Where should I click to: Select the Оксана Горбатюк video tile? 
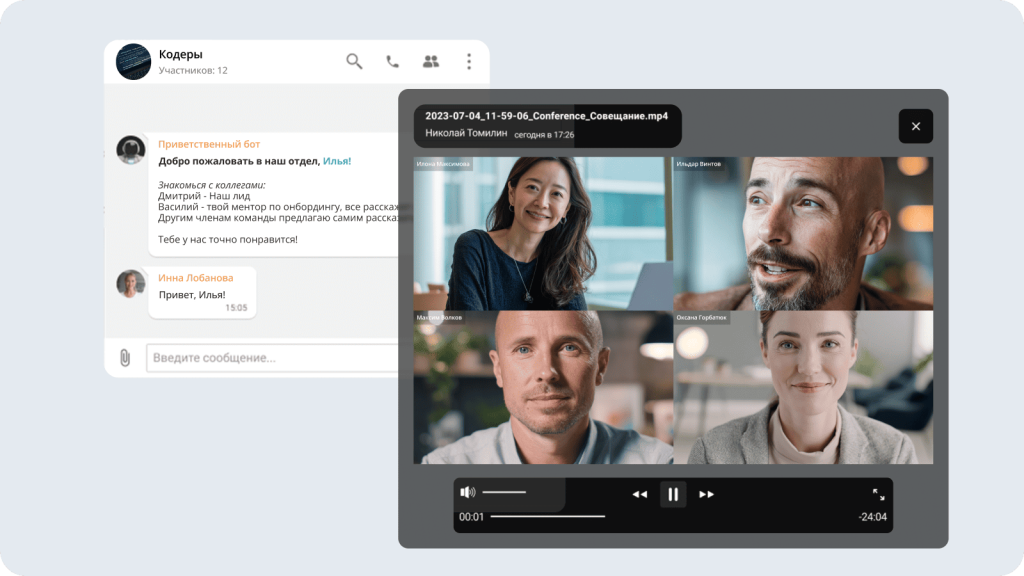click(x=803, y=387)
